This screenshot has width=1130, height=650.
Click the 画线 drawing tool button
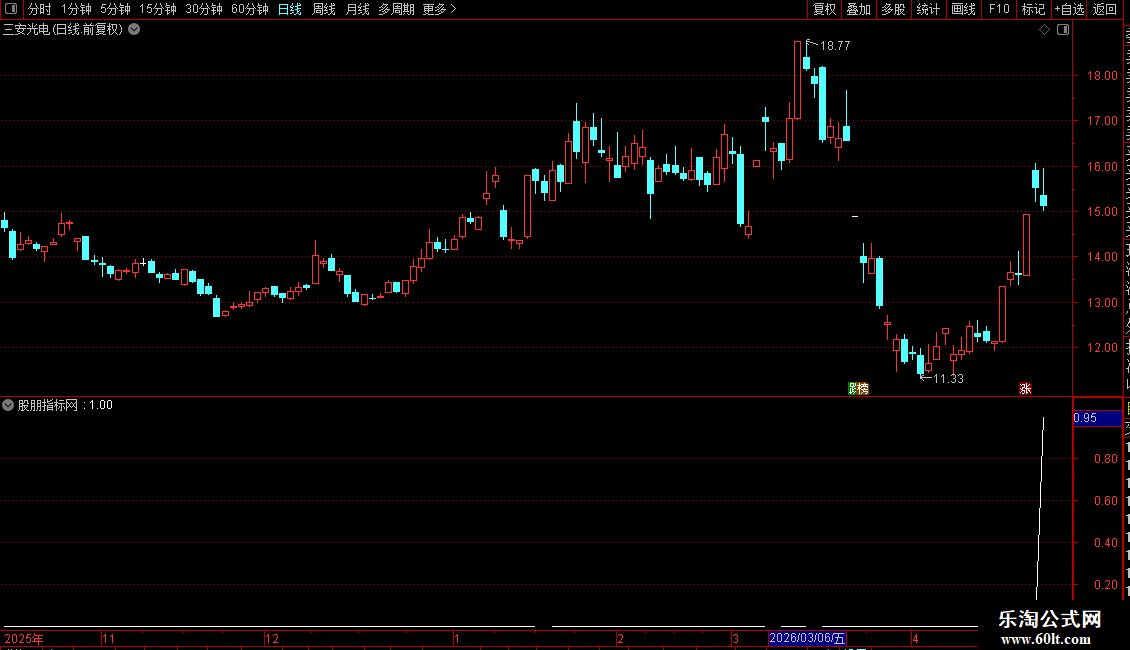964,9
